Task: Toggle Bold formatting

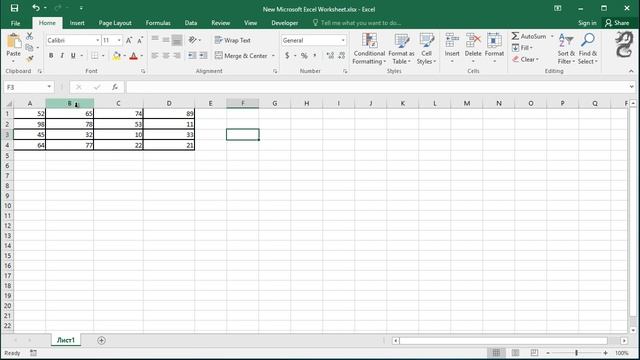Action: [51, 56]
